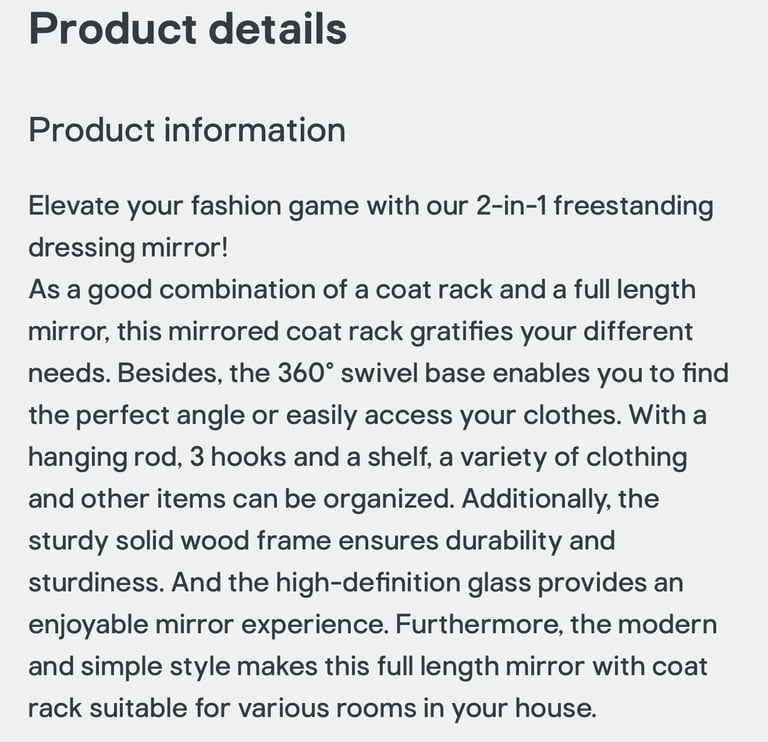
Task: Click the phrase 'swivel base'
Action: [x=413, y=373]
